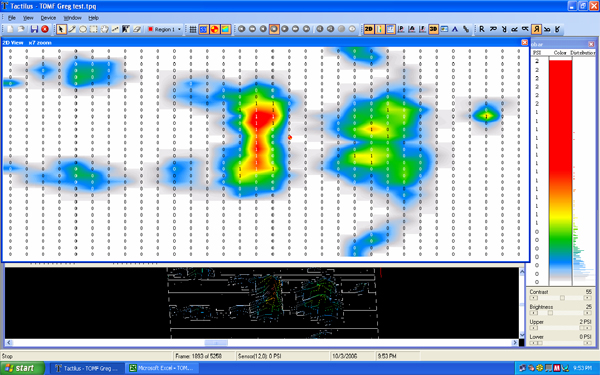Select the ellipse region tool
Viewport: 600px width, 375px height.
[83, 29]
